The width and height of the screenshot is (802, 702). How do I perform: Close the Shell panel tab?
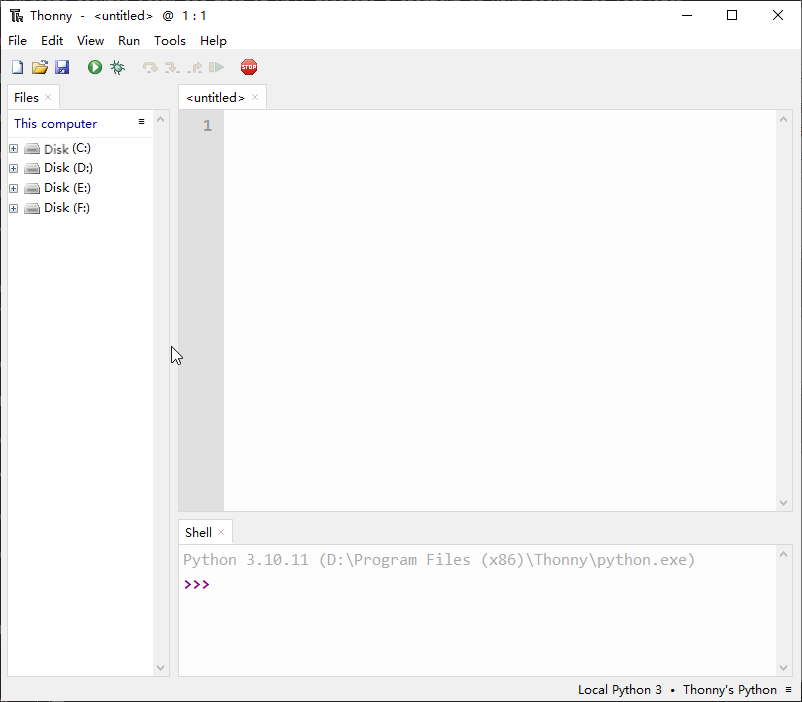point(221,532)
